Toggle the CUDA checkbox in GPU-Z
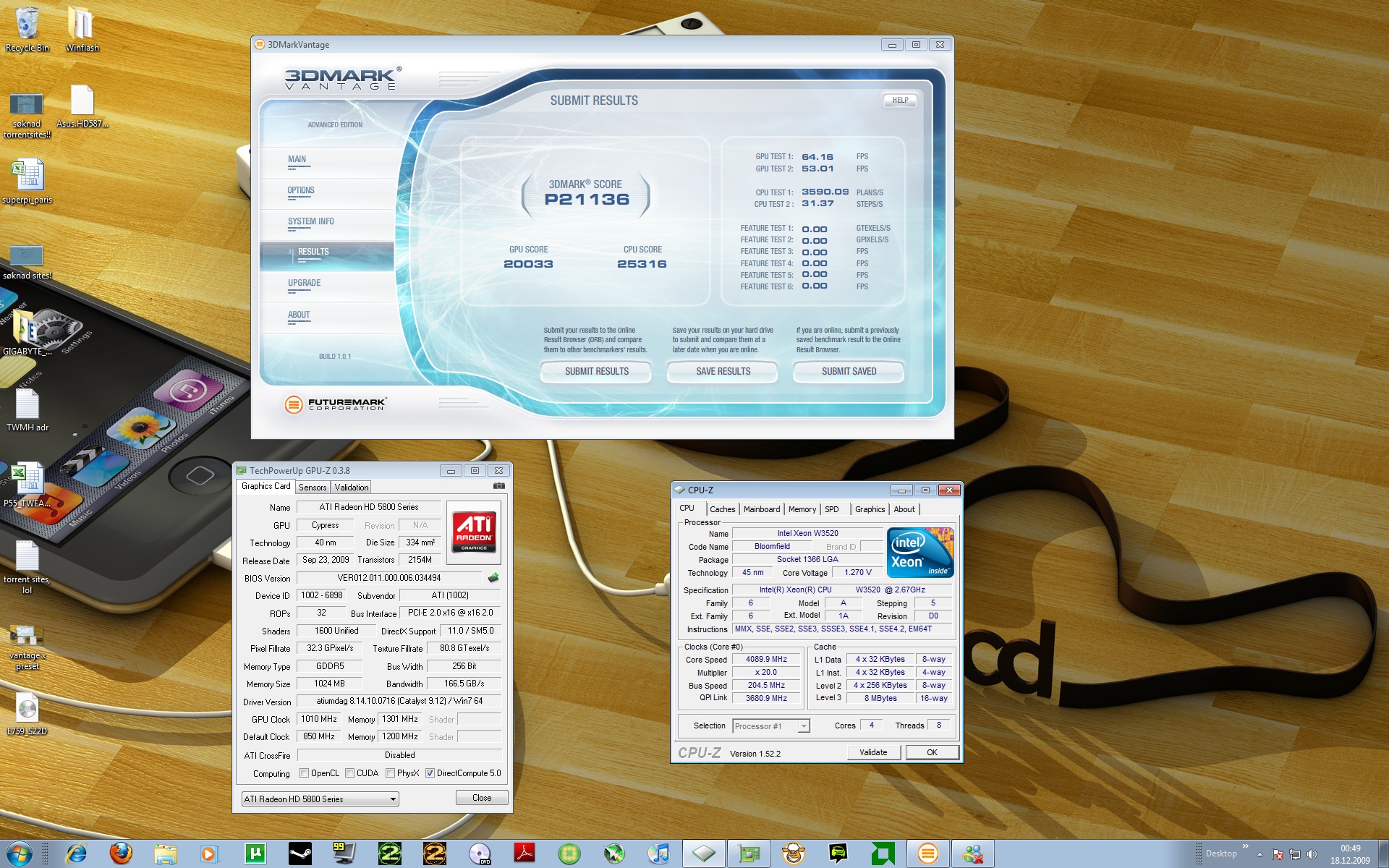The image size is (1389, 868). coord(350,773)
